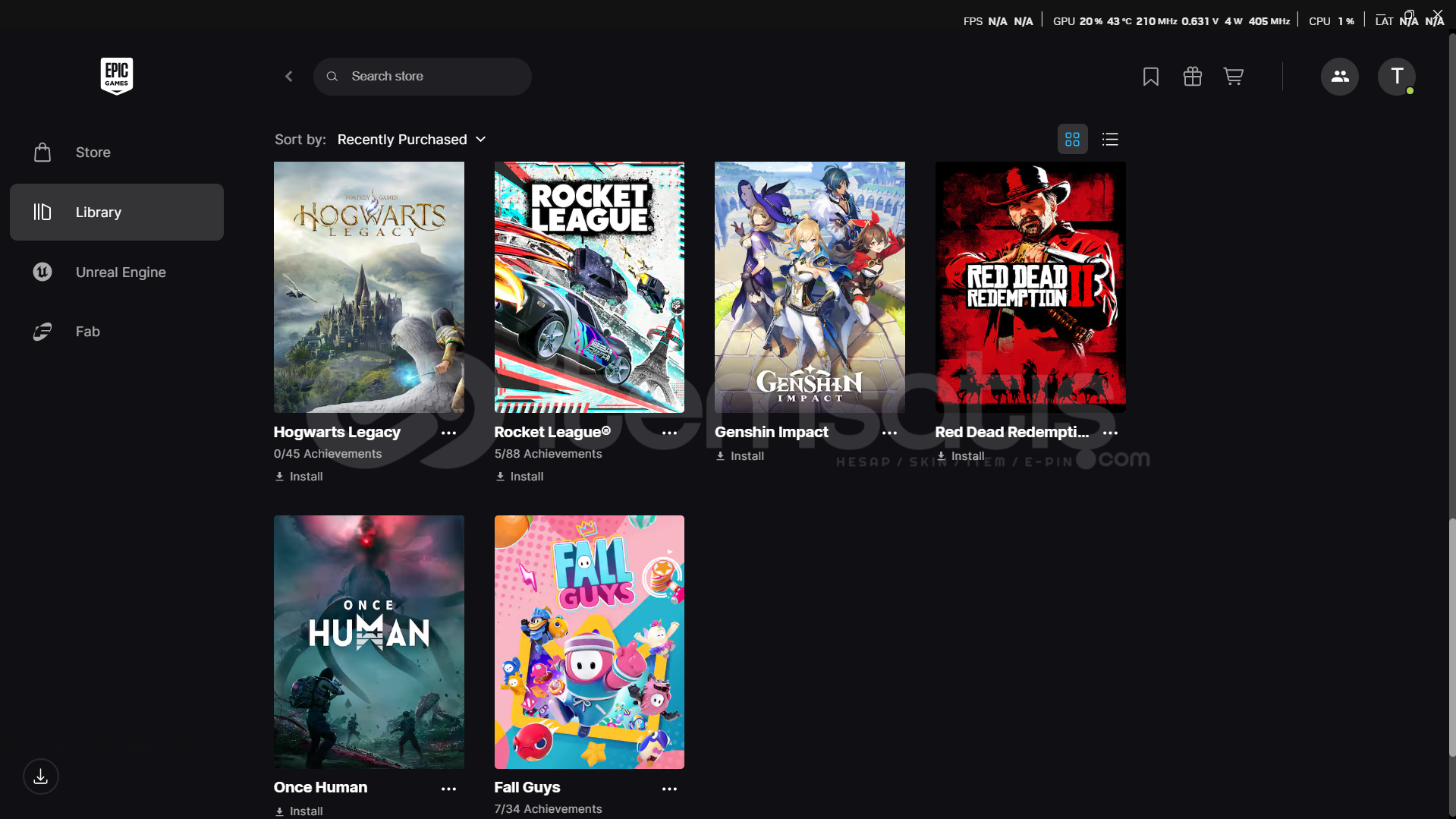Open the Store section
This screenshot has width=1456, height=819.
(x=117, y=153)
